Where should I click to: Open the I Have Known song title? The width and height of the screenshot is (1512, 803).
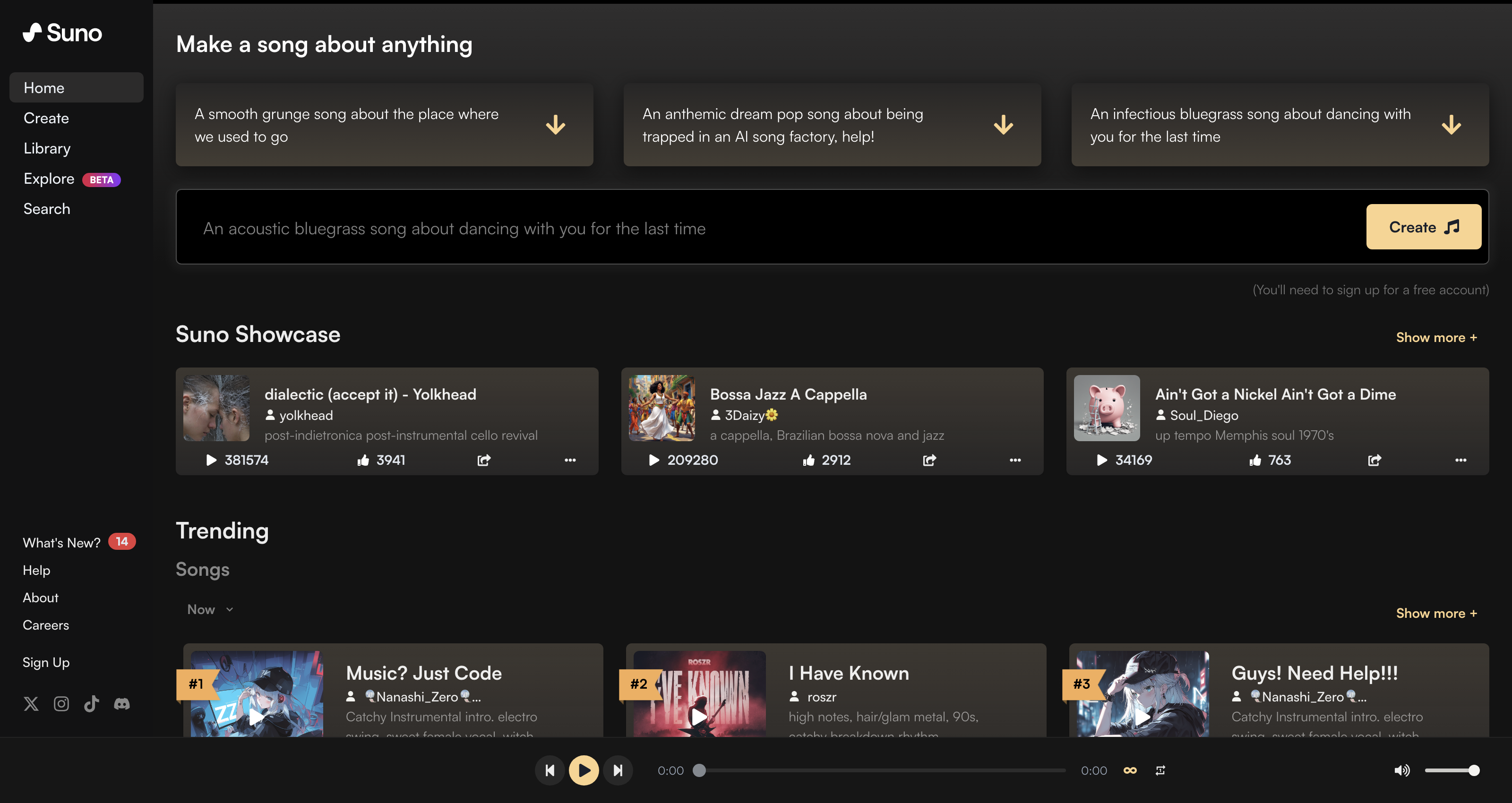tap(849, 673)
